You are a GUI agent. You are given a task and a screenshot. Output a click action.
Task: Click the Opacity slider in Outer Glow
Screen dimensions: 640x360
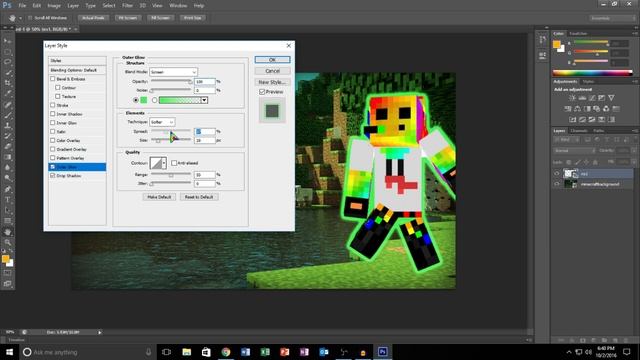pos(171,81)
